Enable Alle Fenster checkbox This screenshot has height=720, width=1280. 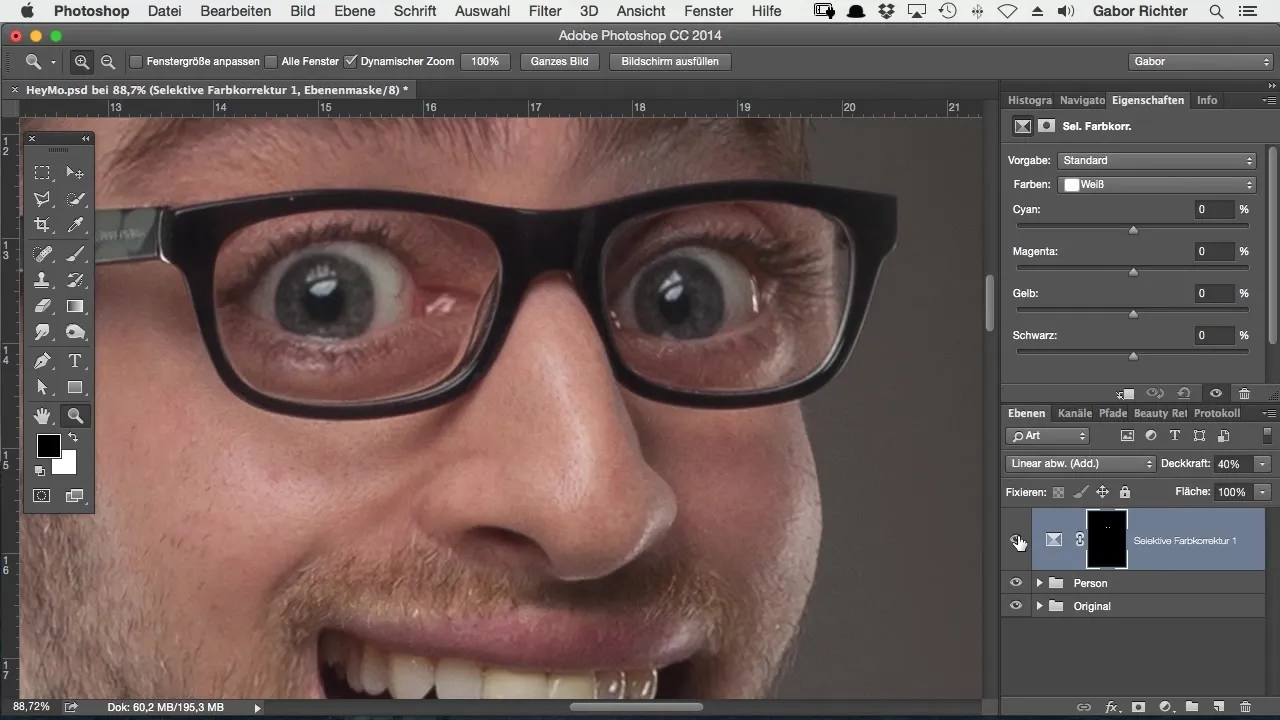point(271,61)
